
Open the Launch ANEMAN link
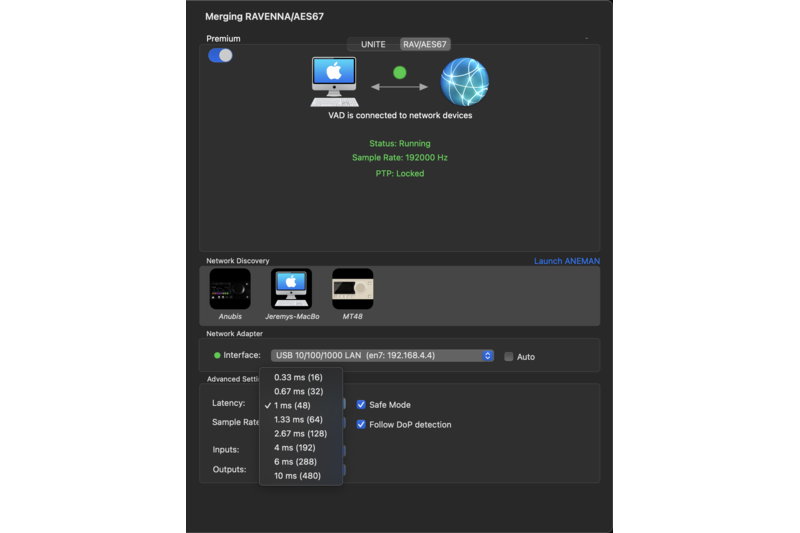point(567,261)
